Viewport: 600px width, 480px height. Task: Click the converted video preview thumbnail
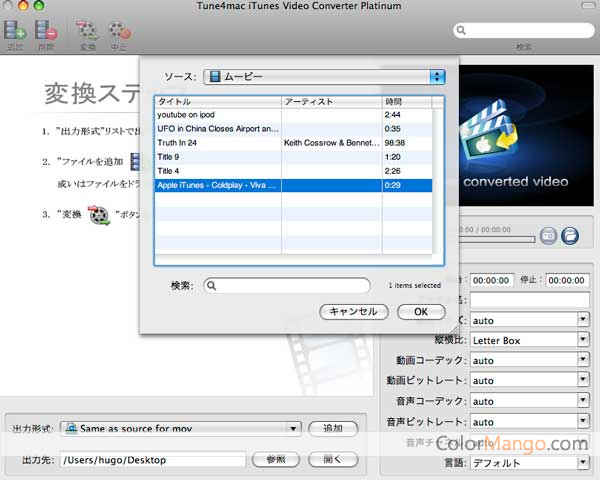(526, 135)
